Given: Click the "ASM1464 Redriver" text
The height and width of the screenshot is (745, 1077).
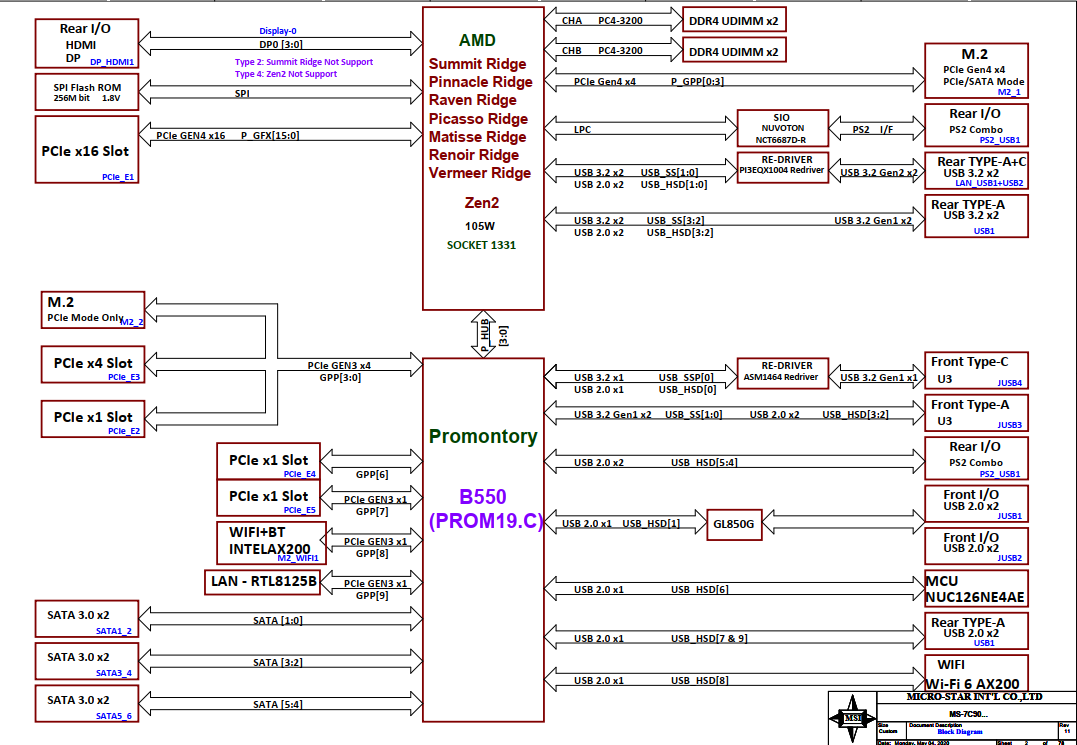Looking at the screenshot, I should pyautogui.click(x=783, y=377).
